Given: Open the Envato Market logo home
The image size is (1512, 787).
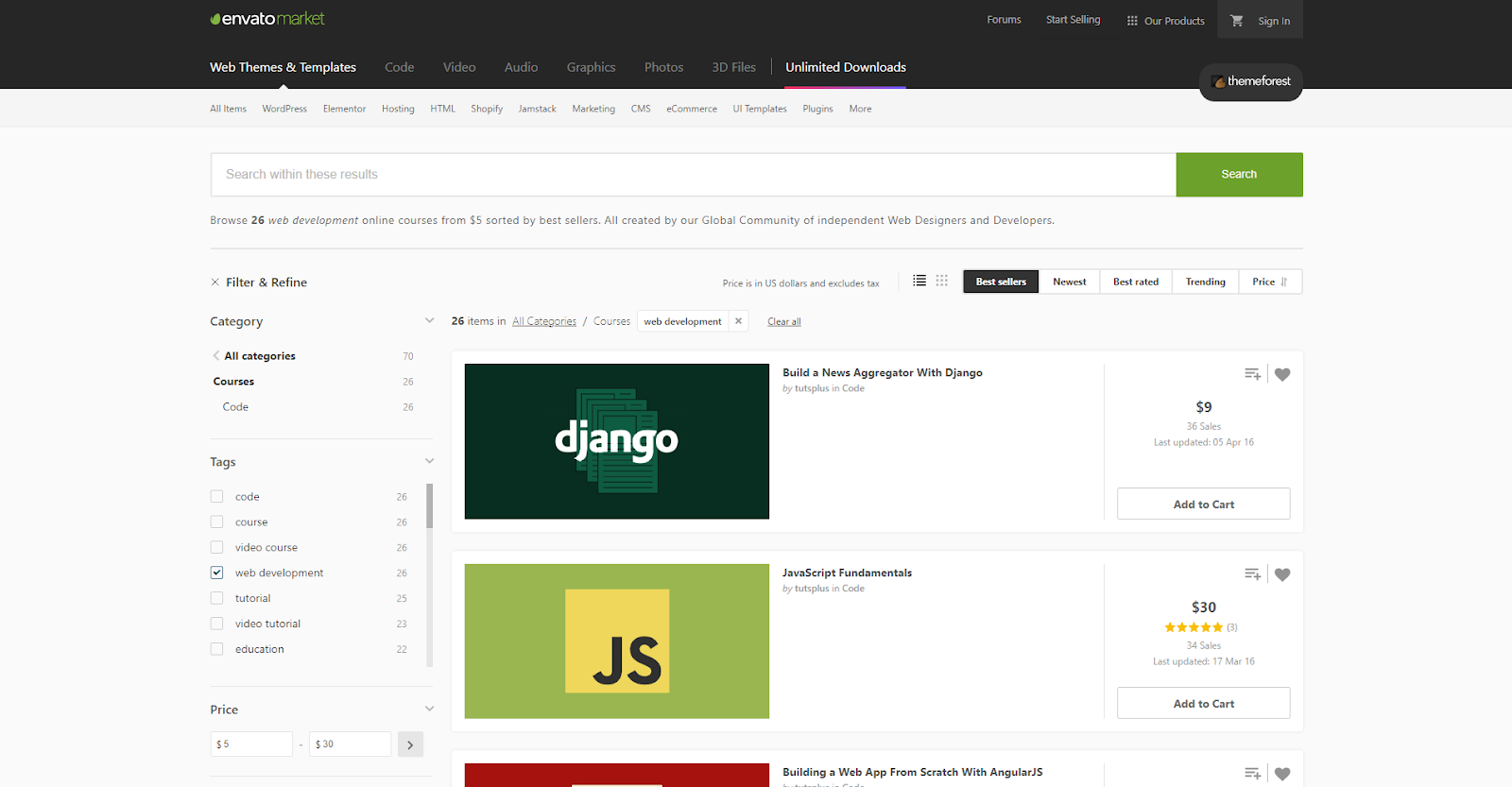Looking at the screenshot, I should [x=267, y=19].
